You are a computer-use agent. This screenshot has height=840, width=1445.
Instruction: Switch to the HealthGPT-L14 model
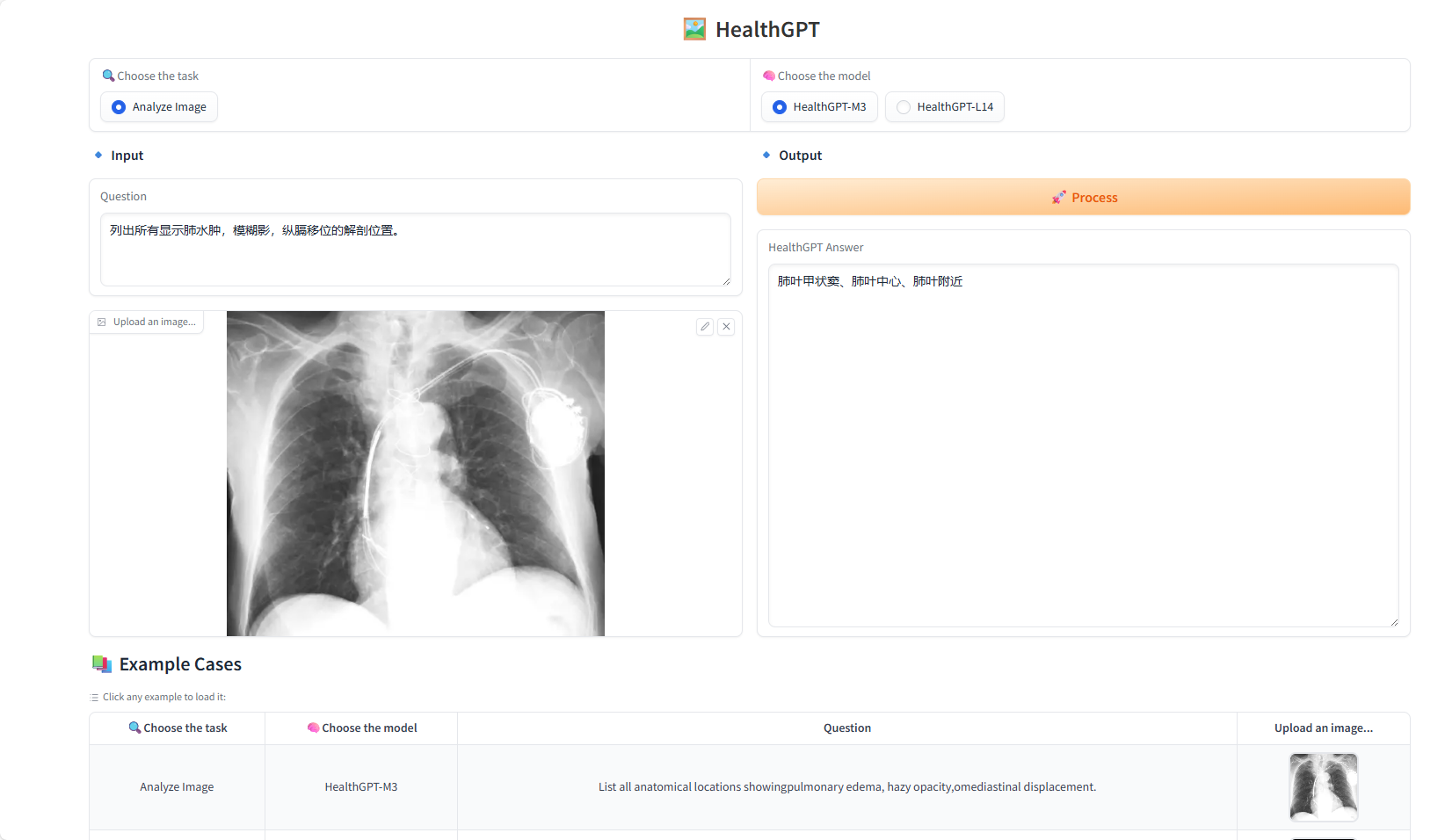pyautogui.click(x=904, y=107)
